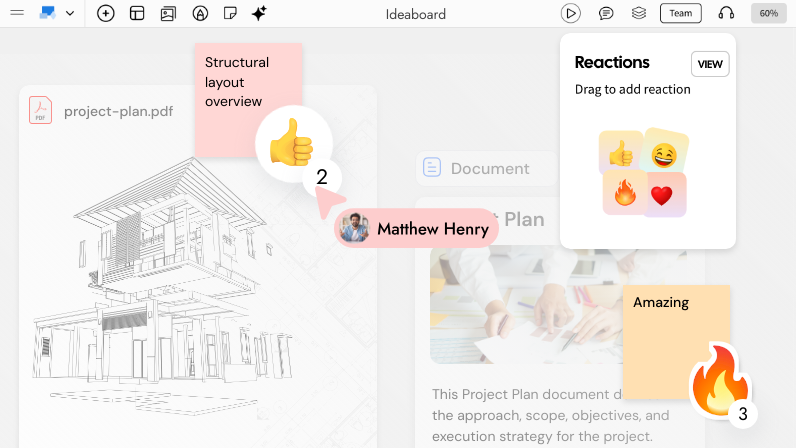This screenshot has width=796, height=448.
Task: Click the Document label text
Action: [x=490, y=169]
